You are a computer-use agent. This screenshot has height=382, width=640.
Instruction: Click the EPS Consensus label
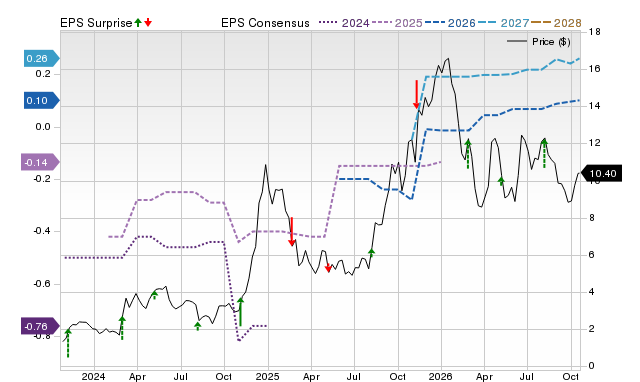click(x=265, y=23)
